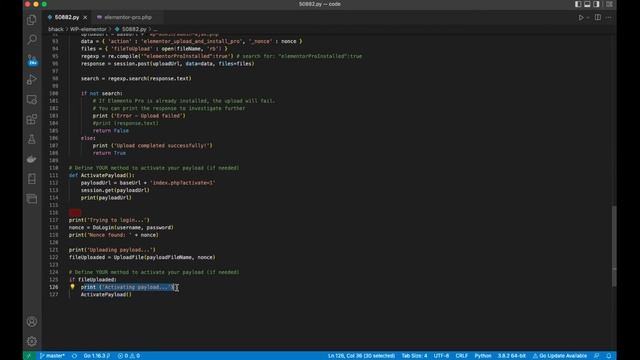Viewport: 640px width, 360px height.
Task: Open the Docker whale view
Action: click(31, 159)
